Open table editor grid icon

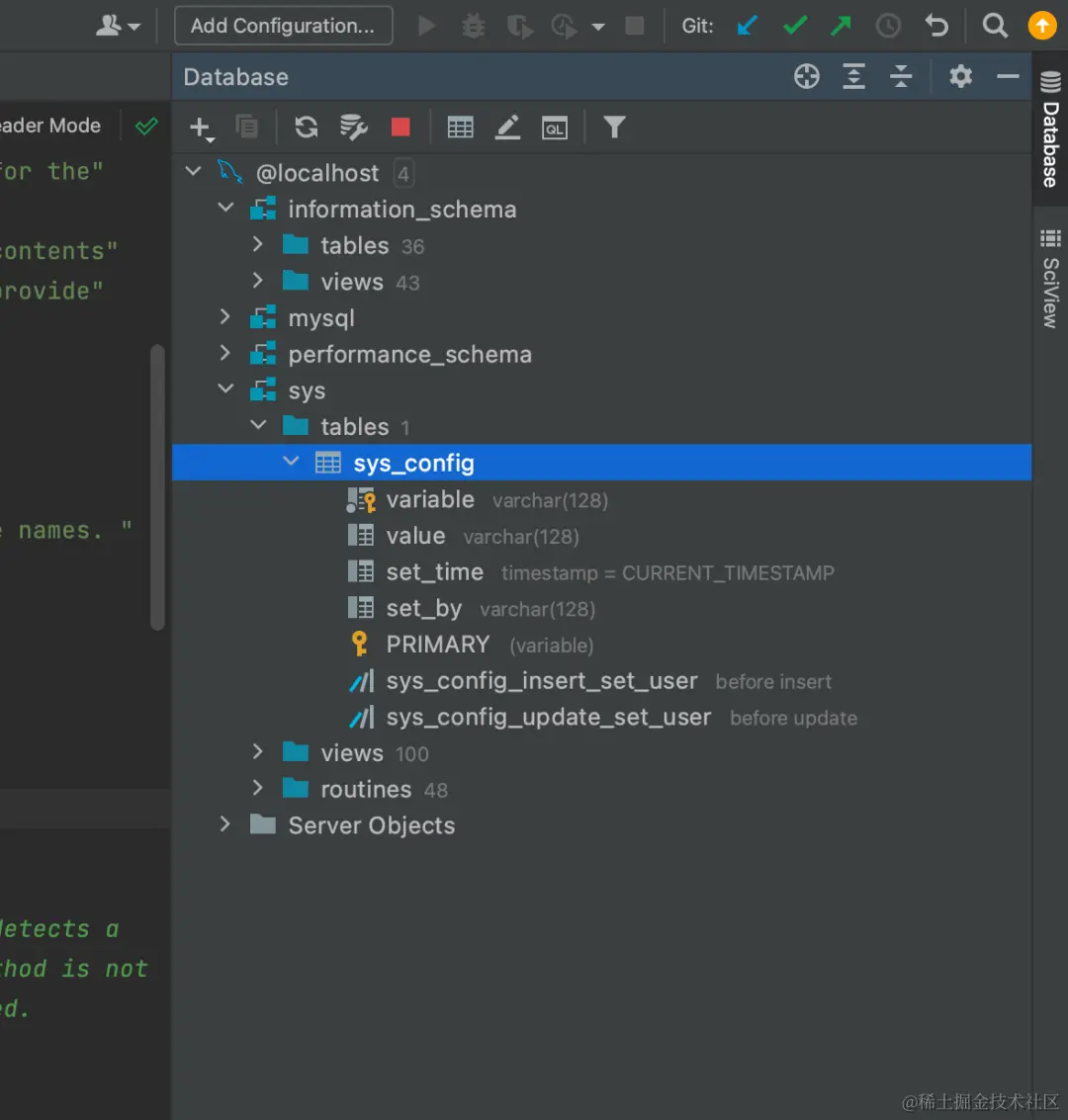pos(460,128)
